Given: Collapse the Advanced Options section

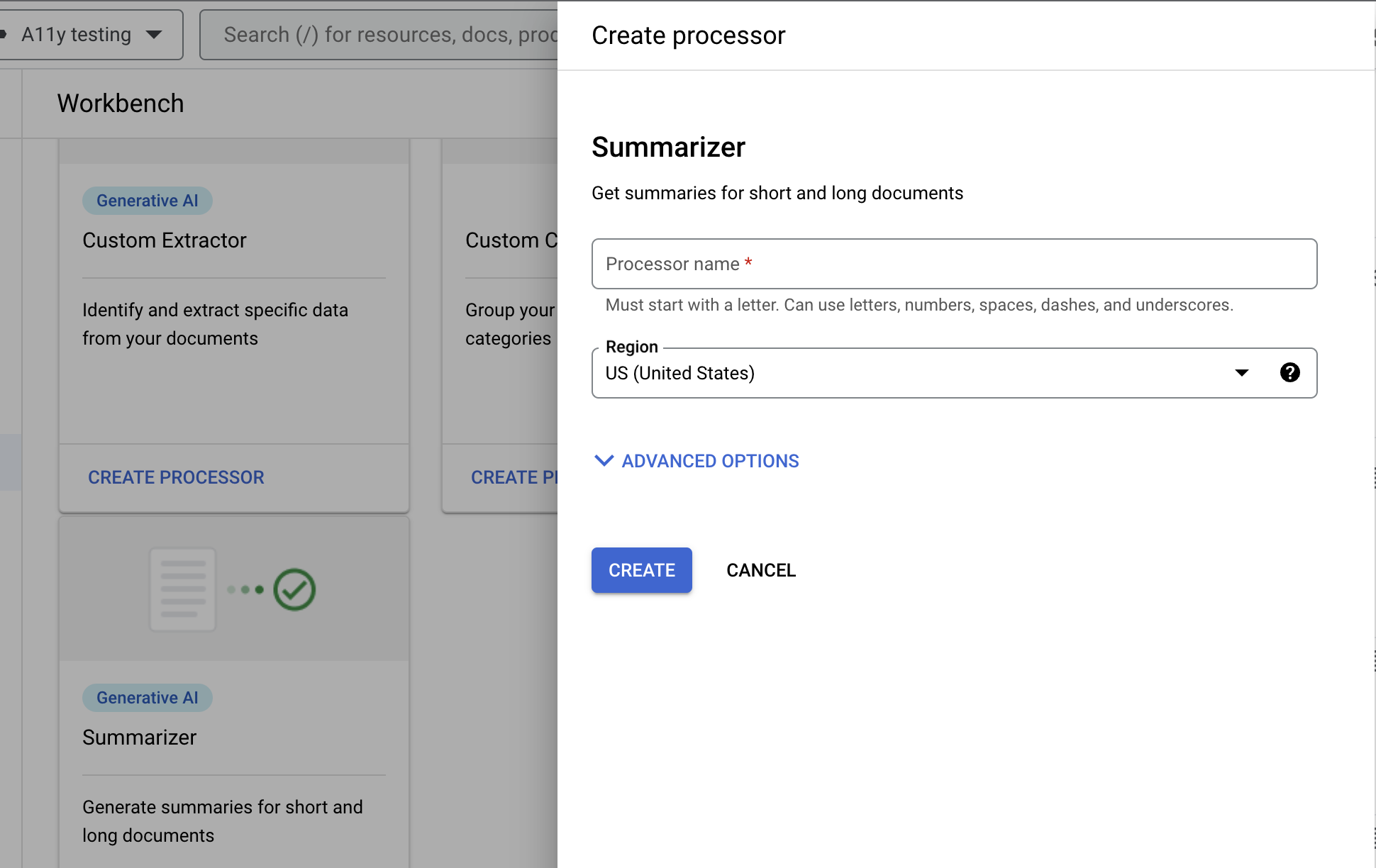Looking at the screenshot, I should coord(695,461).
